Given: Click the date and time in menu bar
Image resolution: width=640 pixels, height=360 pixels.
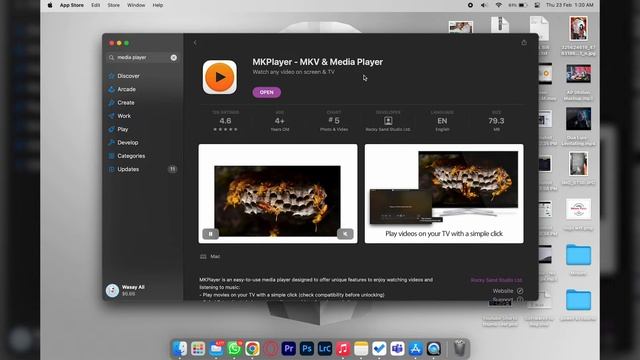Looking at the screenshot, I should pyautogui.click(x=569, y=5).
